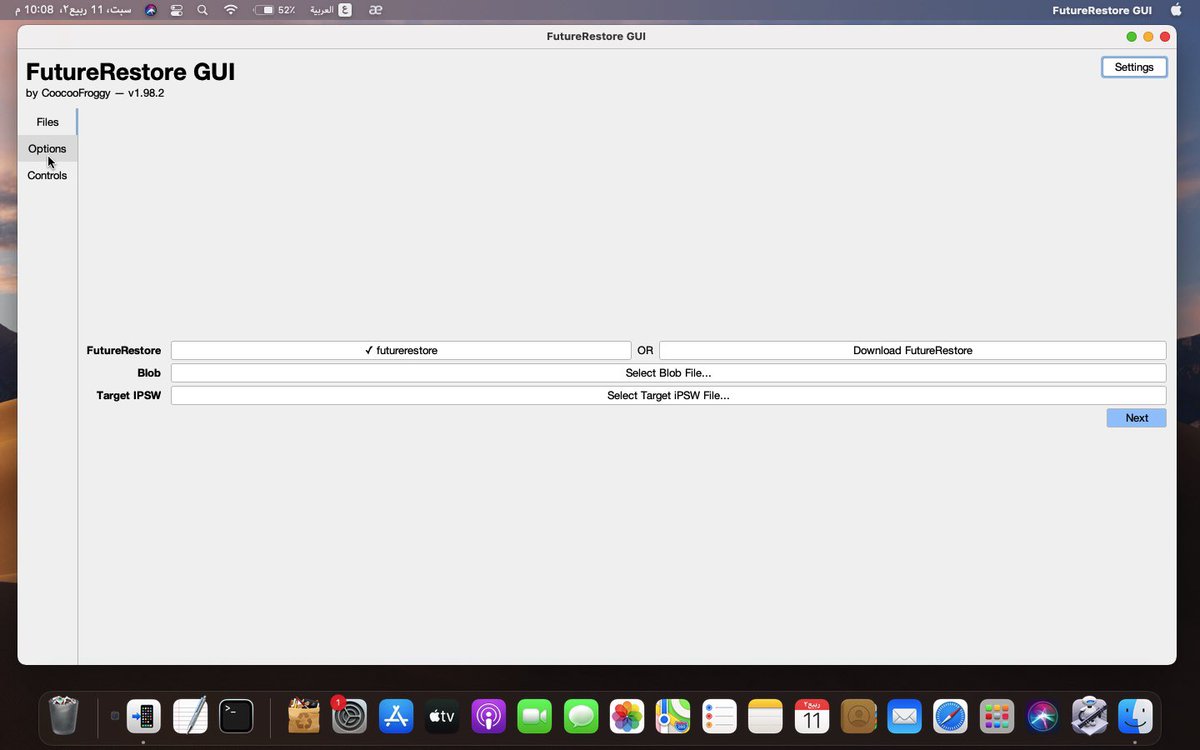The image size is (1200, 750).
Task: Open Photos app in dock
Action: 627,716
